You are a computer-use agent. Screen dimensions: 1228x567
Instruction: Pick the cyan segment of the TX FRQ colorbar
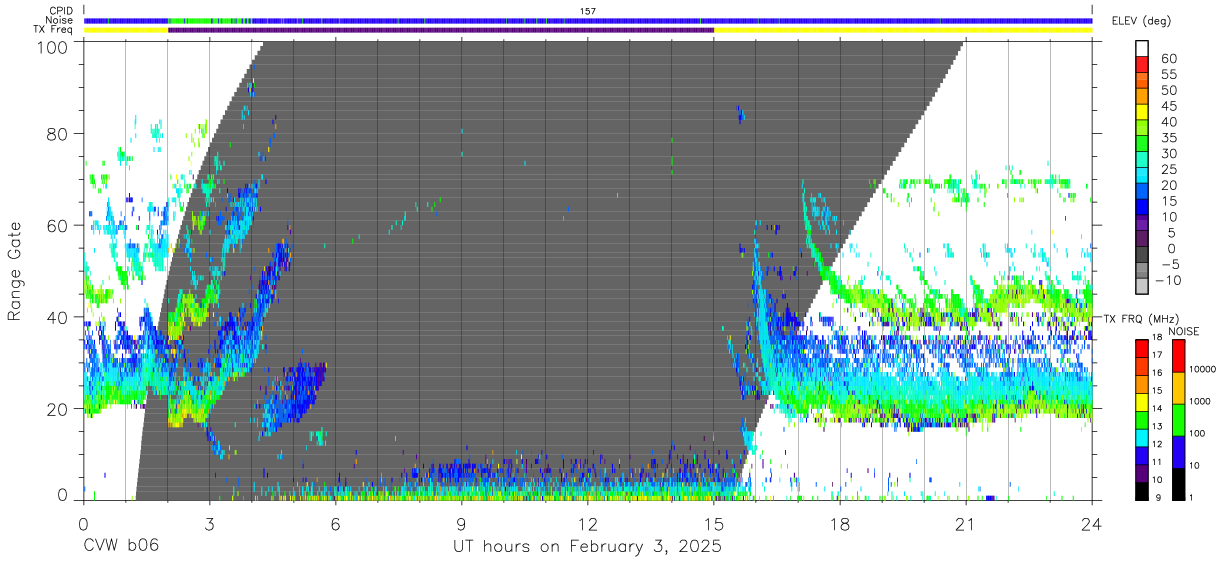pos(1142,438)
